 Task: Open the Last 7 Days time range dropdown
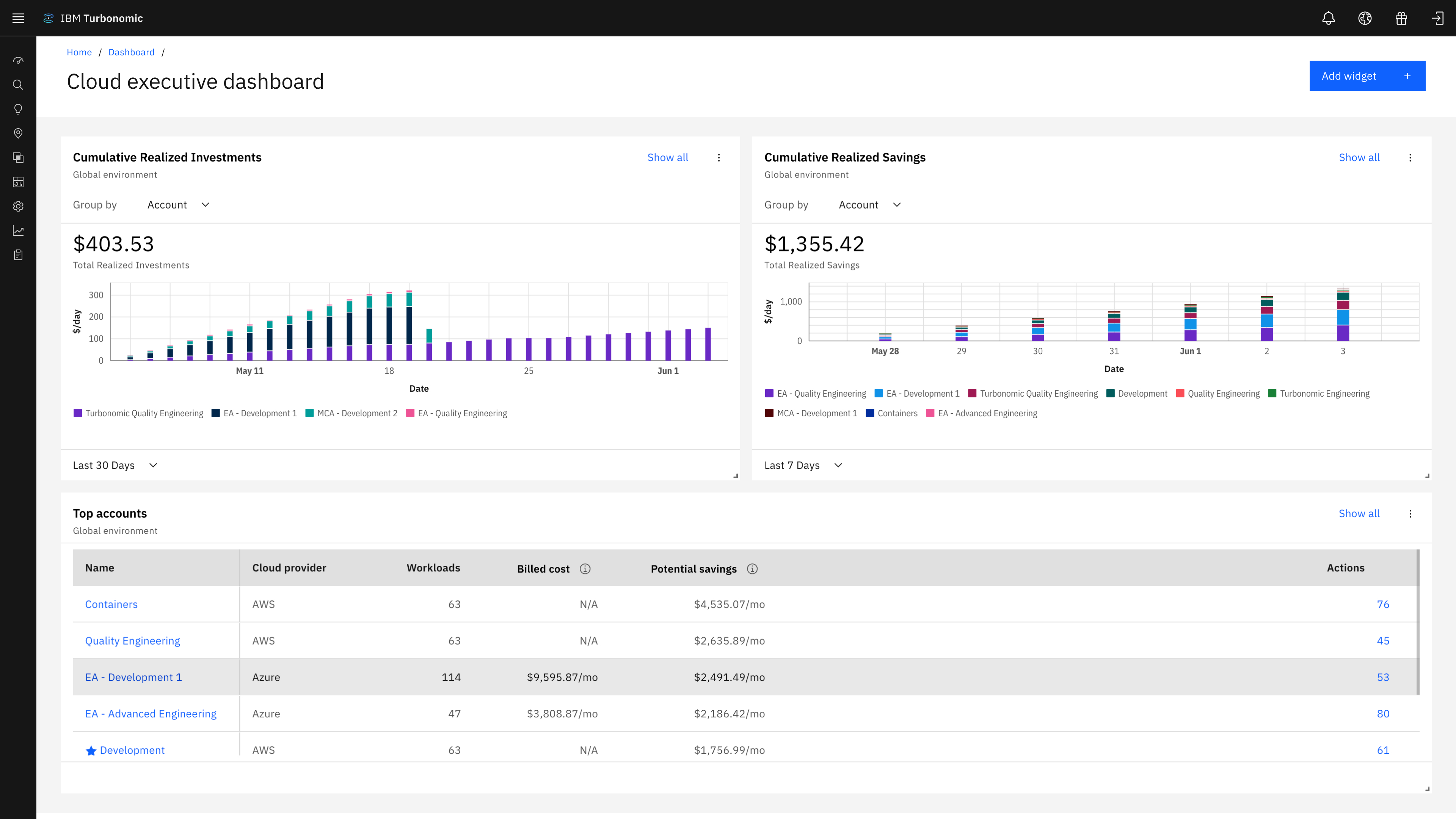point(803,465)
